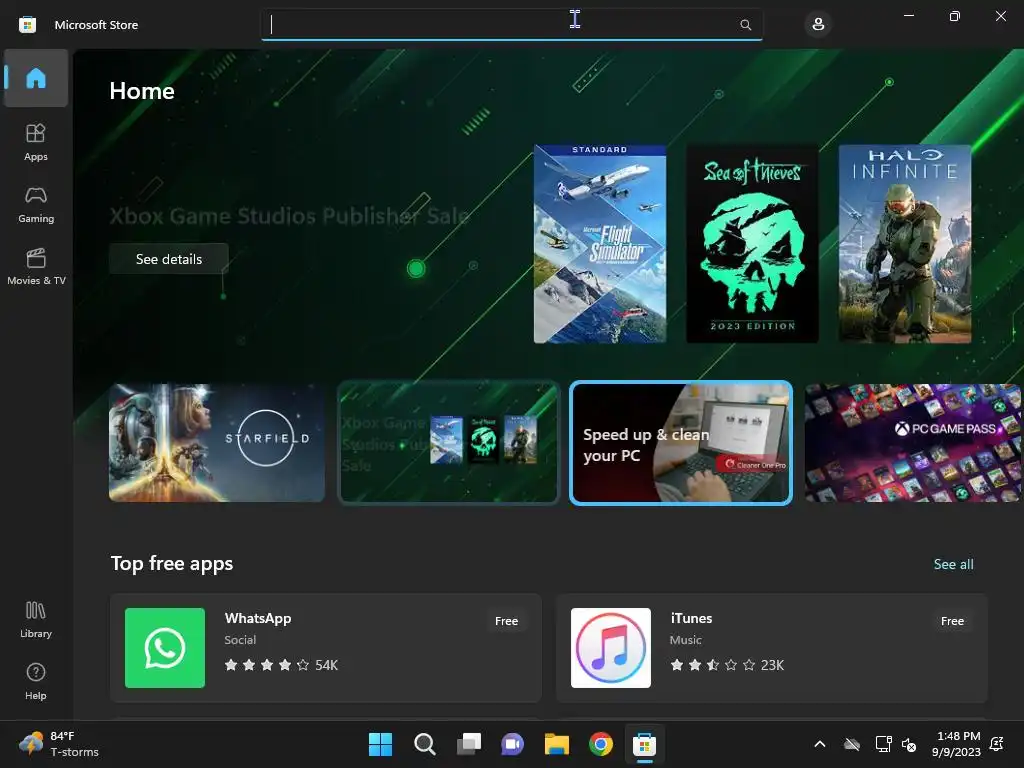Click the WhatsApp app icon
The image size is (1024, 768).
coord(165,648)
